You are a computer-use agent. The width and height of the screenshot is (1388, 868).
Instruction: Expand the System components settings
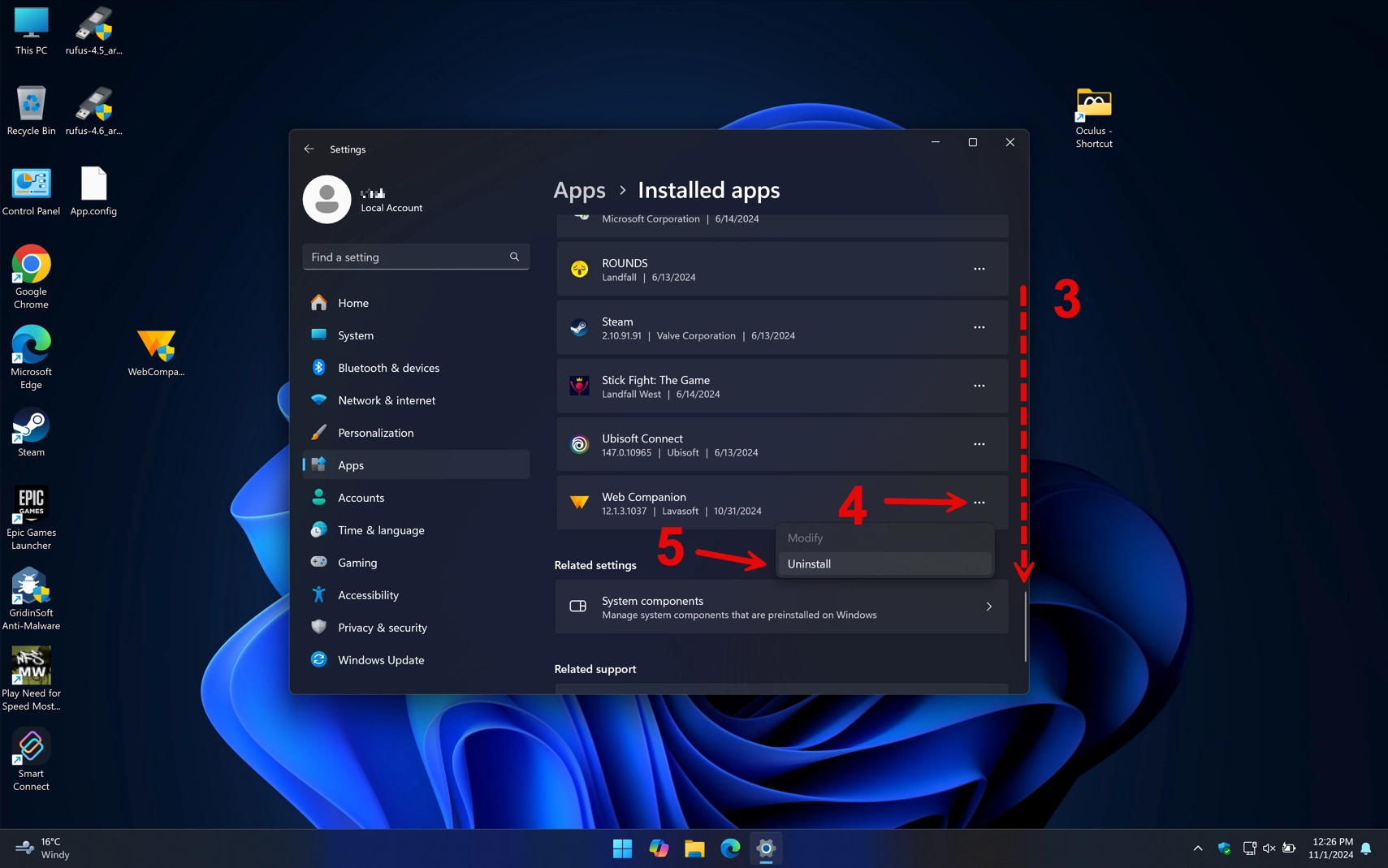click(780, 607)
